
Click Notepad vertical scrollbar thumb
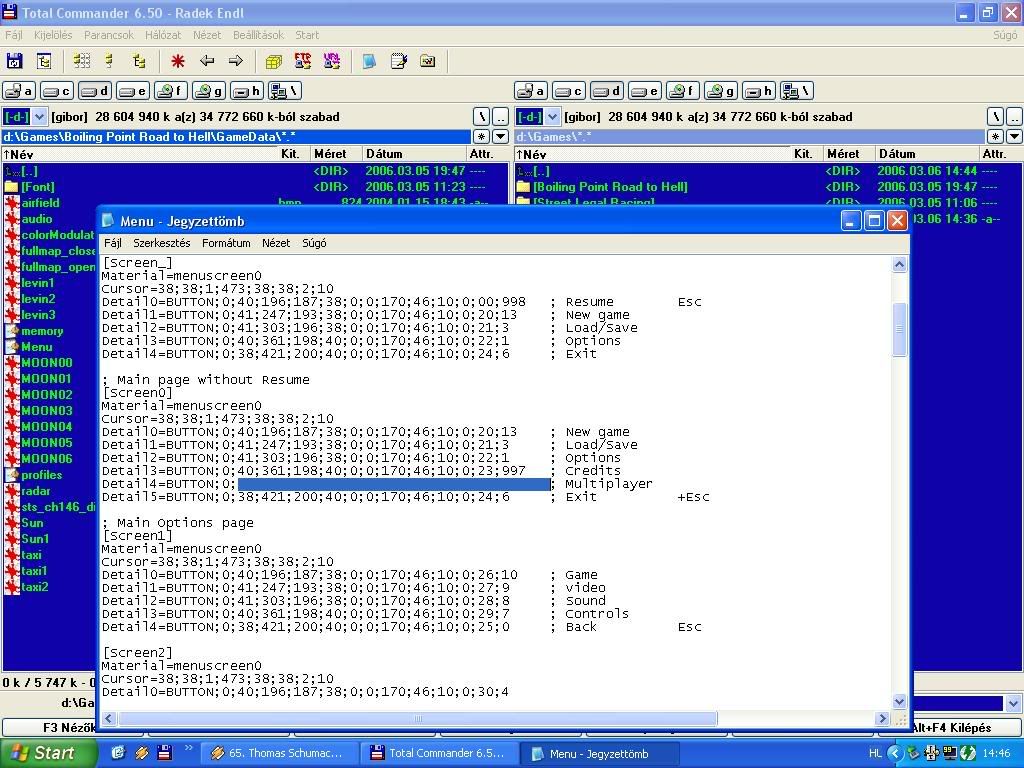(898, 328)
